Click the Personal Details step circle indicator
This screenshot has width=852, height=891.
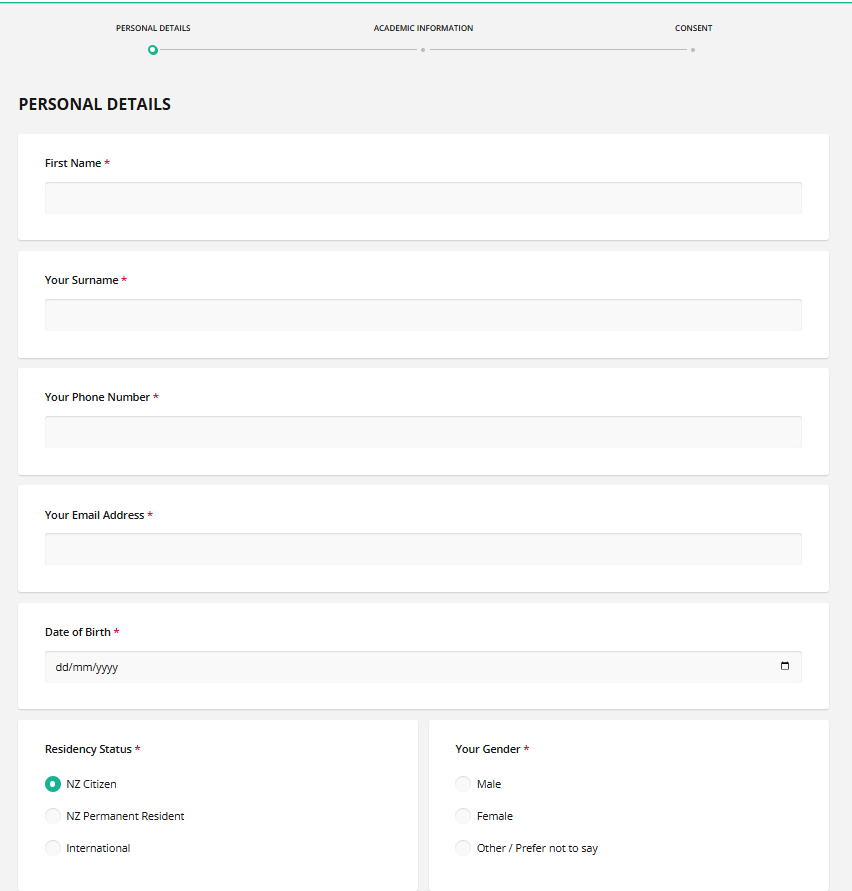tap(153, 50)
